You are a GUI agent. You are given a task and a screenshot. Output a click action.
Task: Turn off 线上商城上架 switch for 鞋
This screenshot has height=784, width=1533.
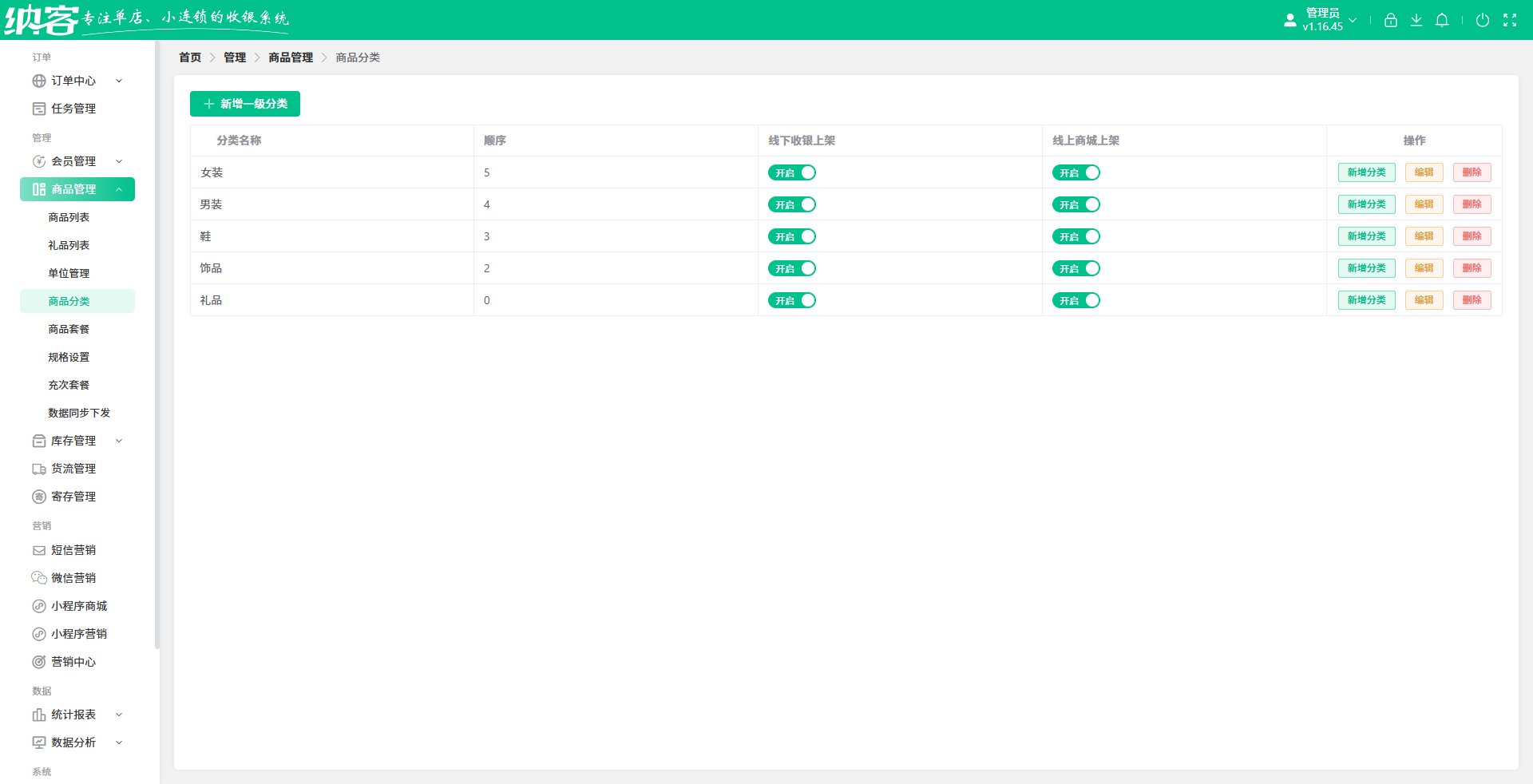point(1076,236)
